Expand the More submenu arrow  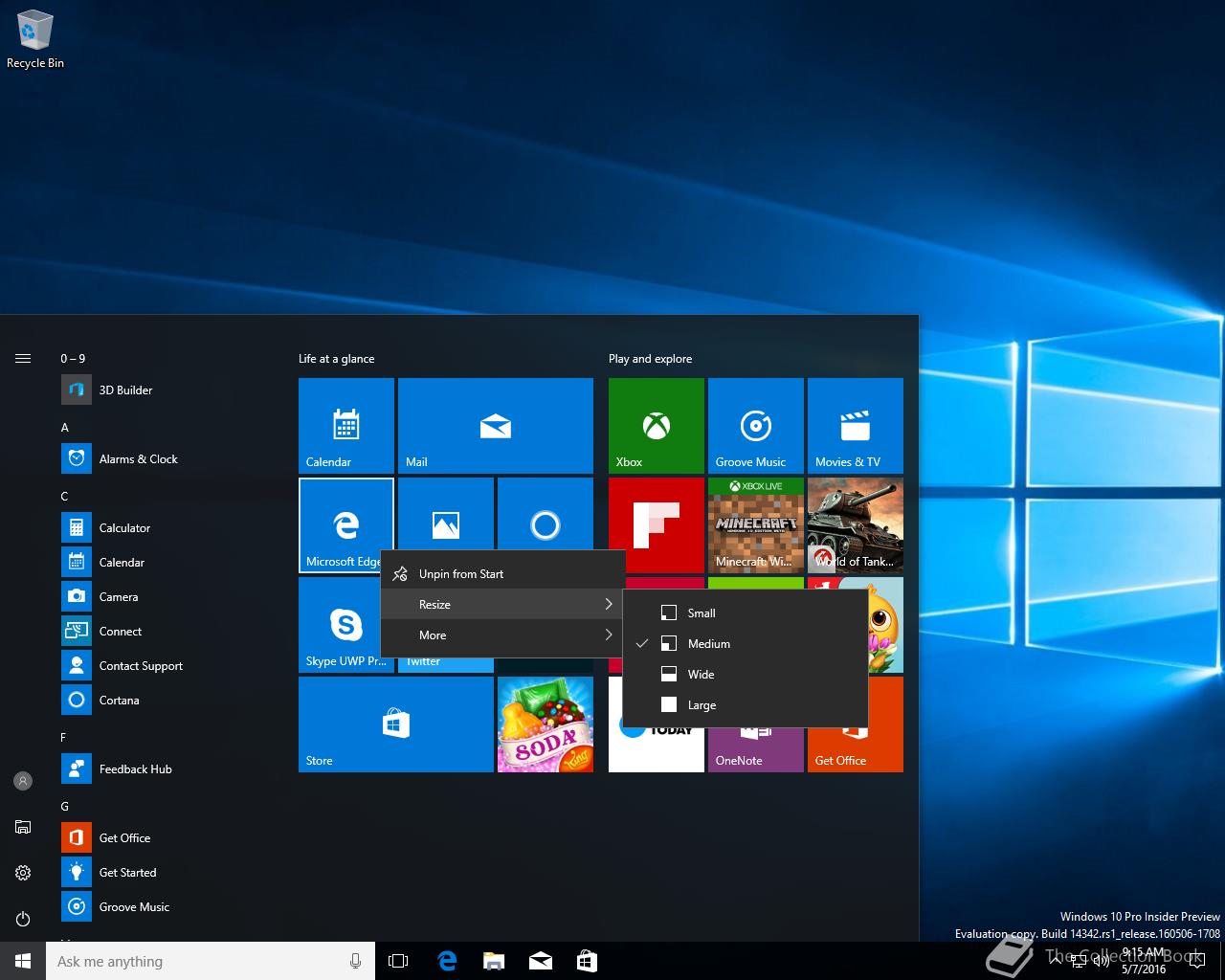[x=609, y=635]
